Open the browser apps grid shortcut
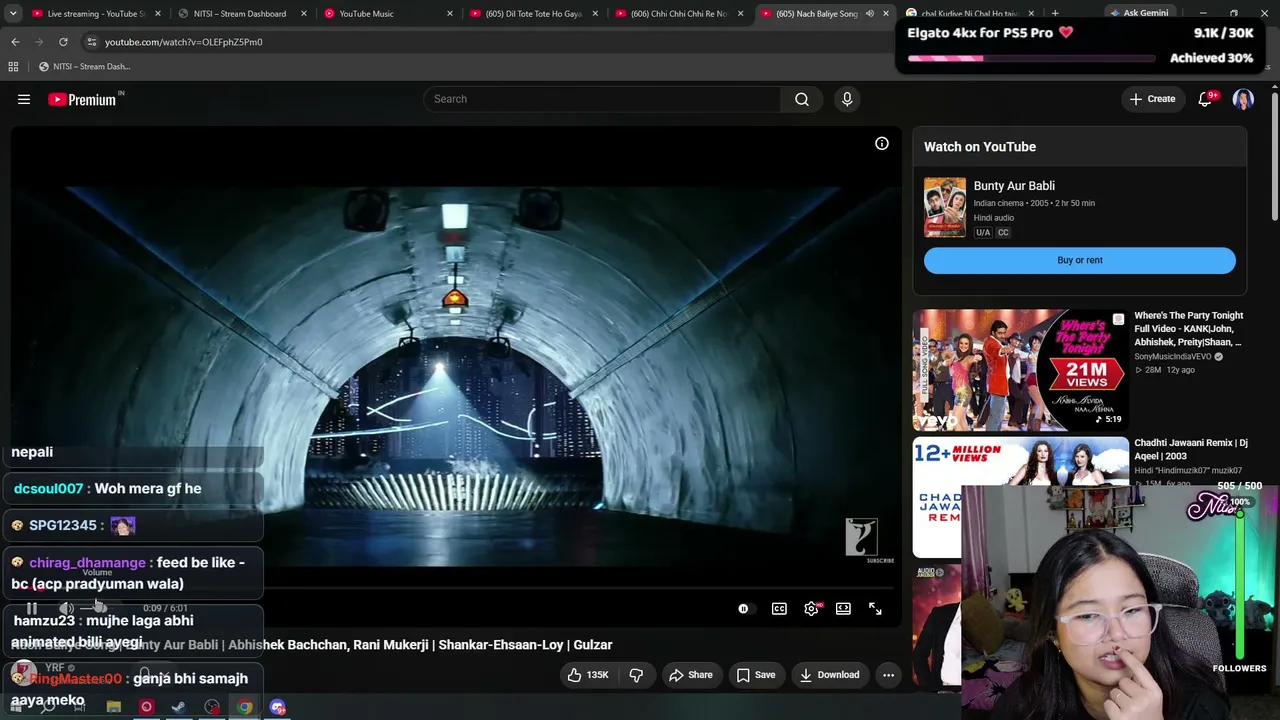The height and width of the screenshot is (720, 1280). (13, 67)
